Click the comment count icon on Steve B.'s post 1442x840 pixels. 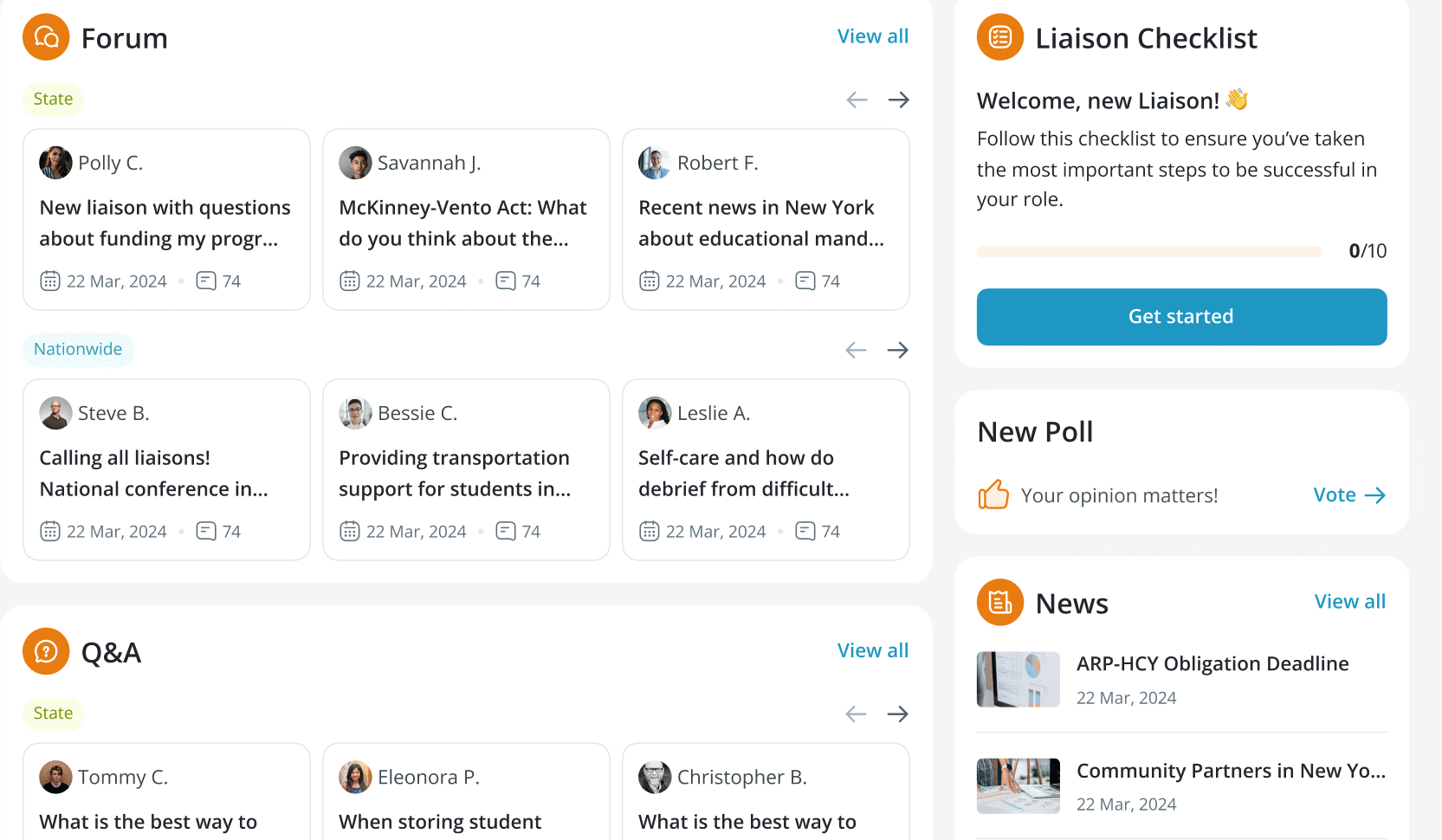[206, 531]
